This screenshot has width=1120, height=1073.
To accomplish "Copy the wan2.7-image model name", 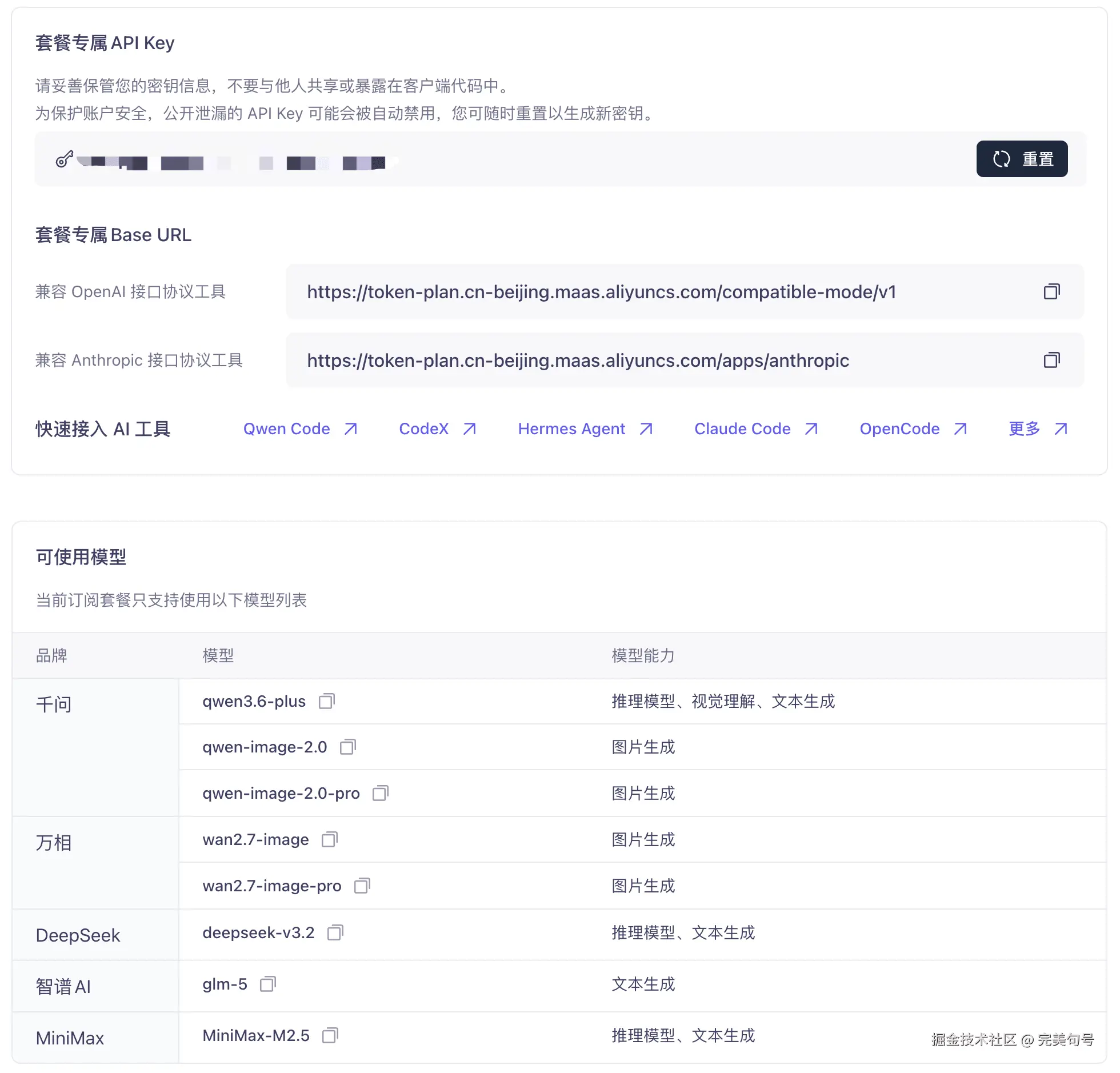I will pos(330,839).
